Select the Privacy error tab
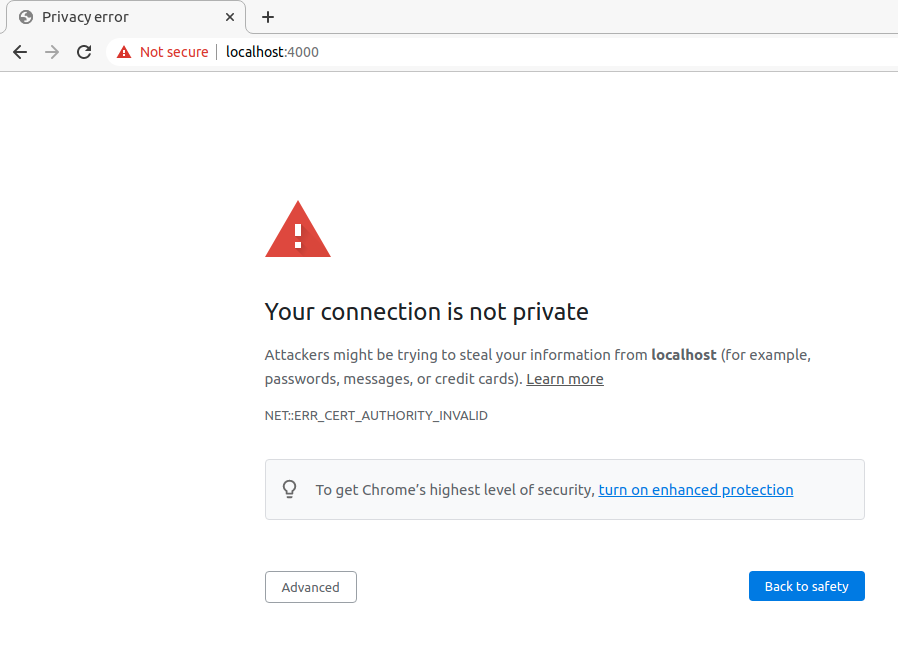 pyautogui.click(x=126, y=17)
